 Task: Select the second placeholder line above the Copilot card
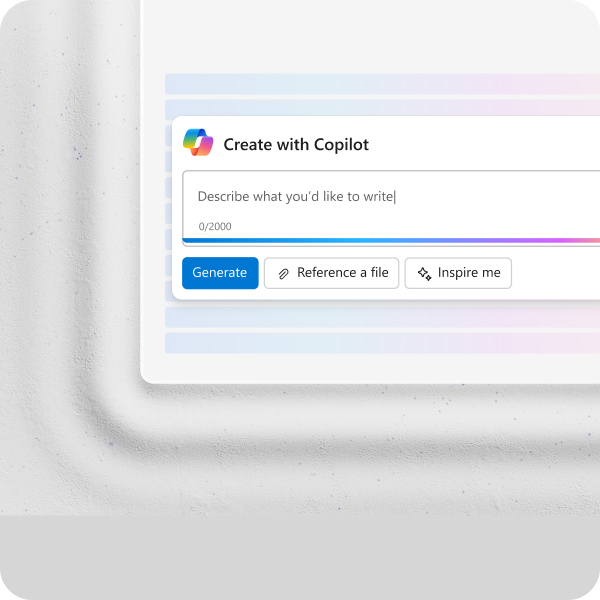coord(382,108)
